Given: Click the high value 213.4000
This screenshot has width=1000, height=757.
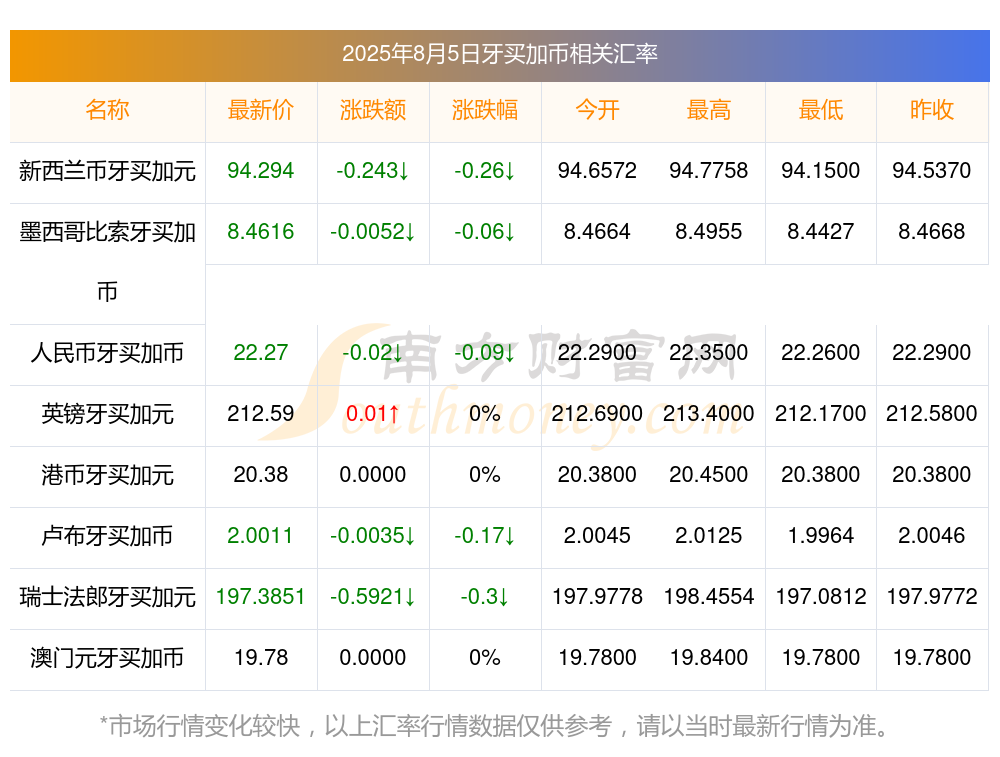Looking at the screenshot, I should (709, 414).
